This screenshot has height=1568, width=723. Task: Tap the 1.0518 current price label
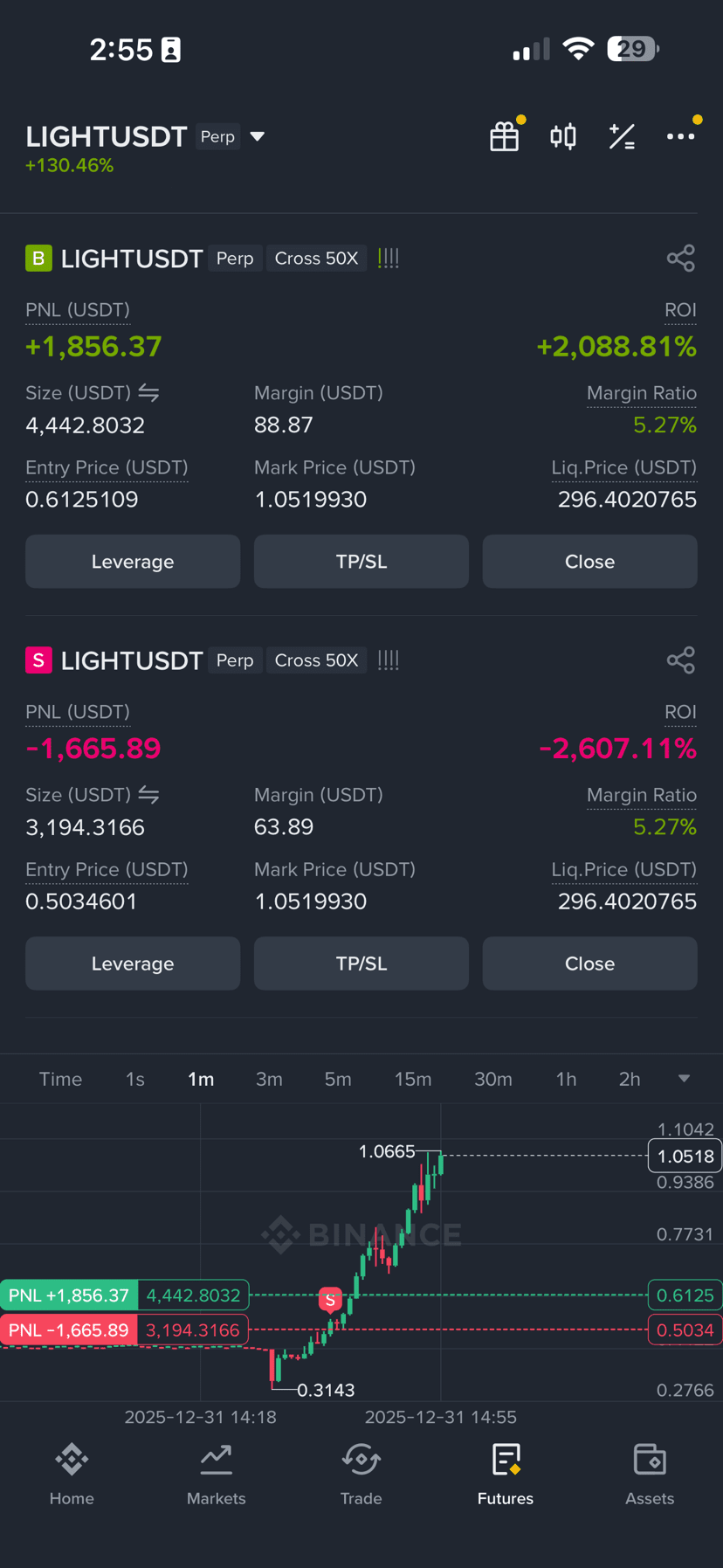click(x=685, y=1156)
